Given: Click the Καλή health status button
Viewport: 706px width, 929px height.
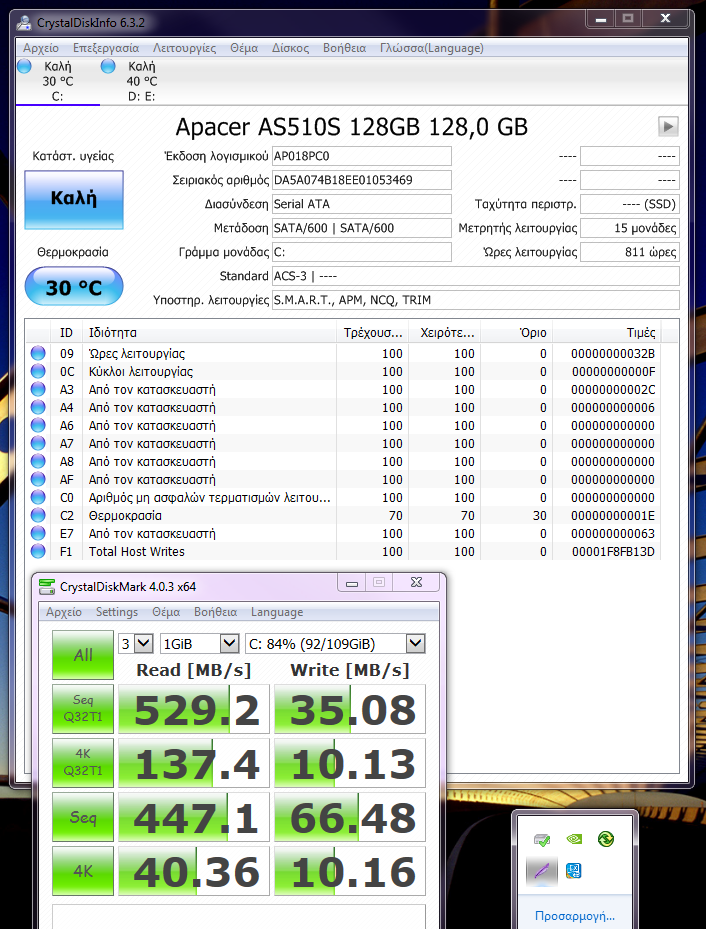Looking at the screenshot, I should coord(74,200).
